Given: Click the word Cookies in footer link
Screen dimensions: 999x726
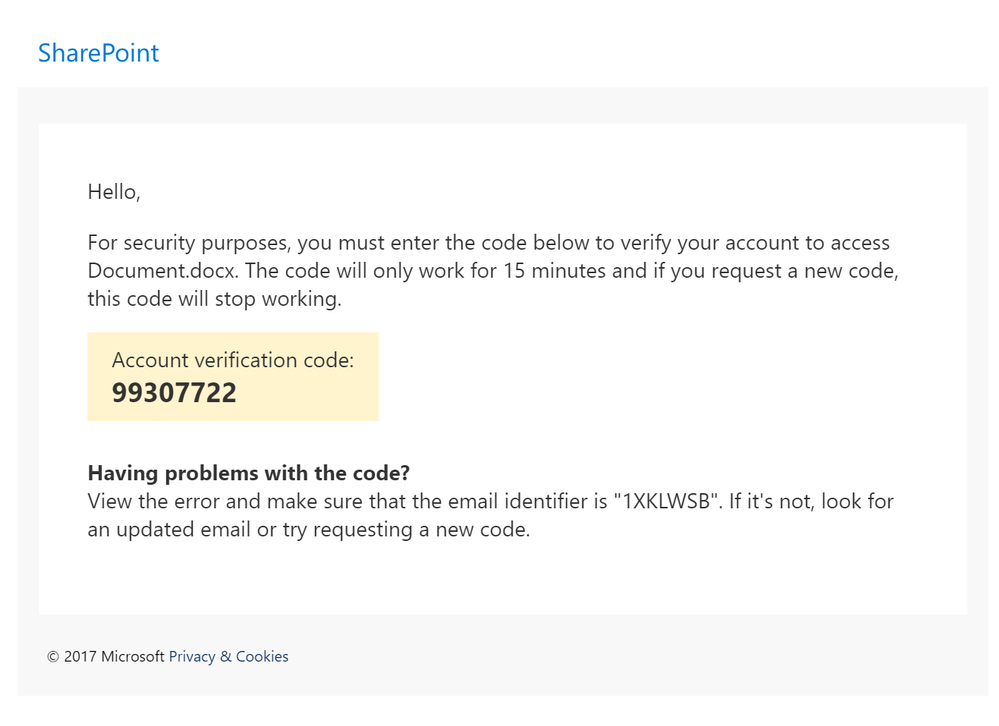Looking at the screenshot, I should pos(262,657).
